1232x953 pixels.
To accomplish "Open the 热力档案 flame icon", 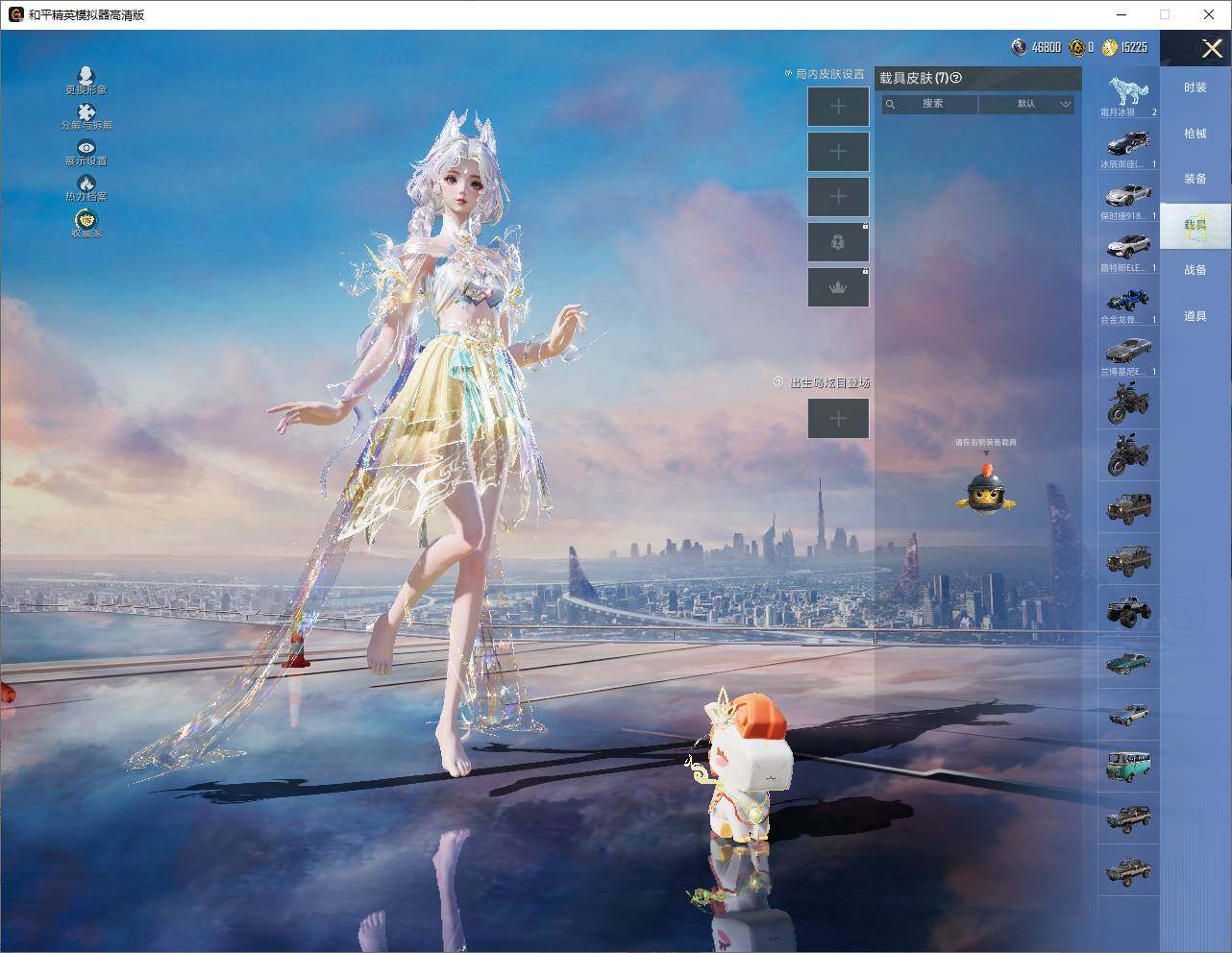I will (x=86, y=183).
